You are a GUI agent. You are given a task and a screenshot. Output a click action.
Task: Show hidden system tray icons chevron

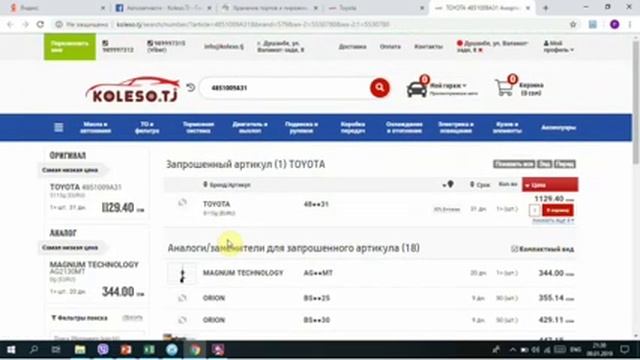[x=513, y=350]
